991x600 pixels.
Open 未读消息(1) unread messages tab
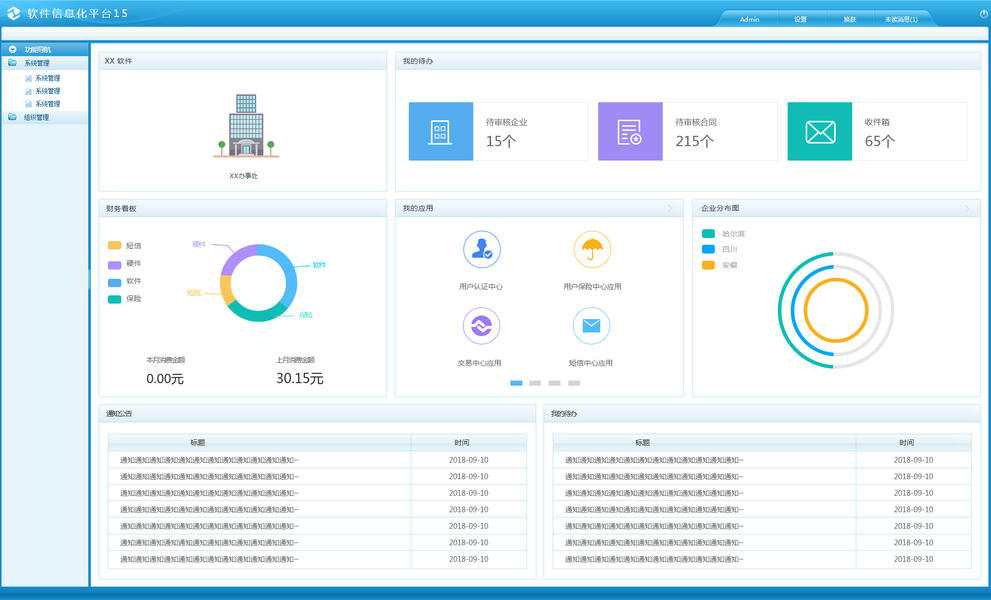(x=901, y=20)
